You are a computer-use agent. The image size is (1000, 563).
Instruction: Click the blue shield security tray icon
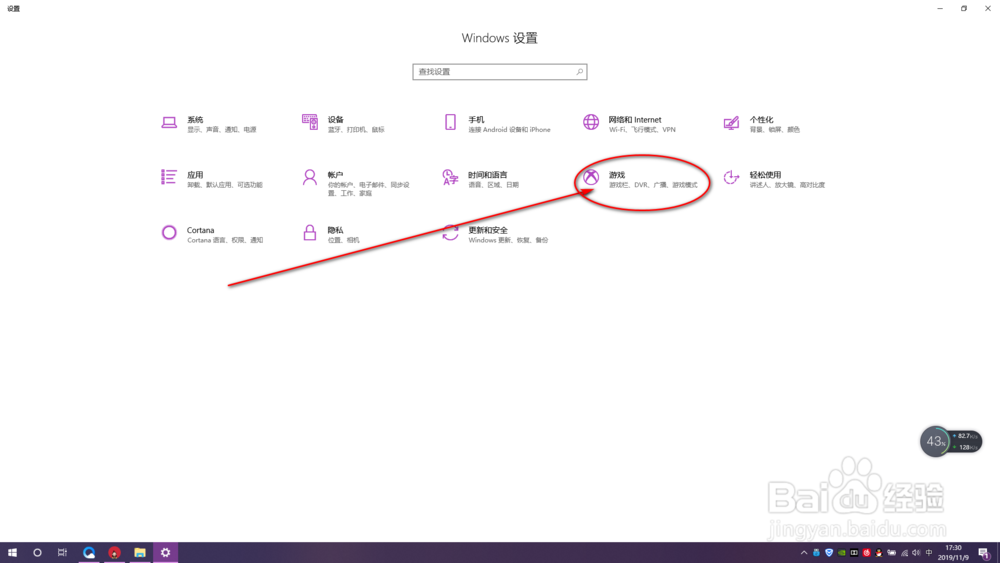coord(829,553)
